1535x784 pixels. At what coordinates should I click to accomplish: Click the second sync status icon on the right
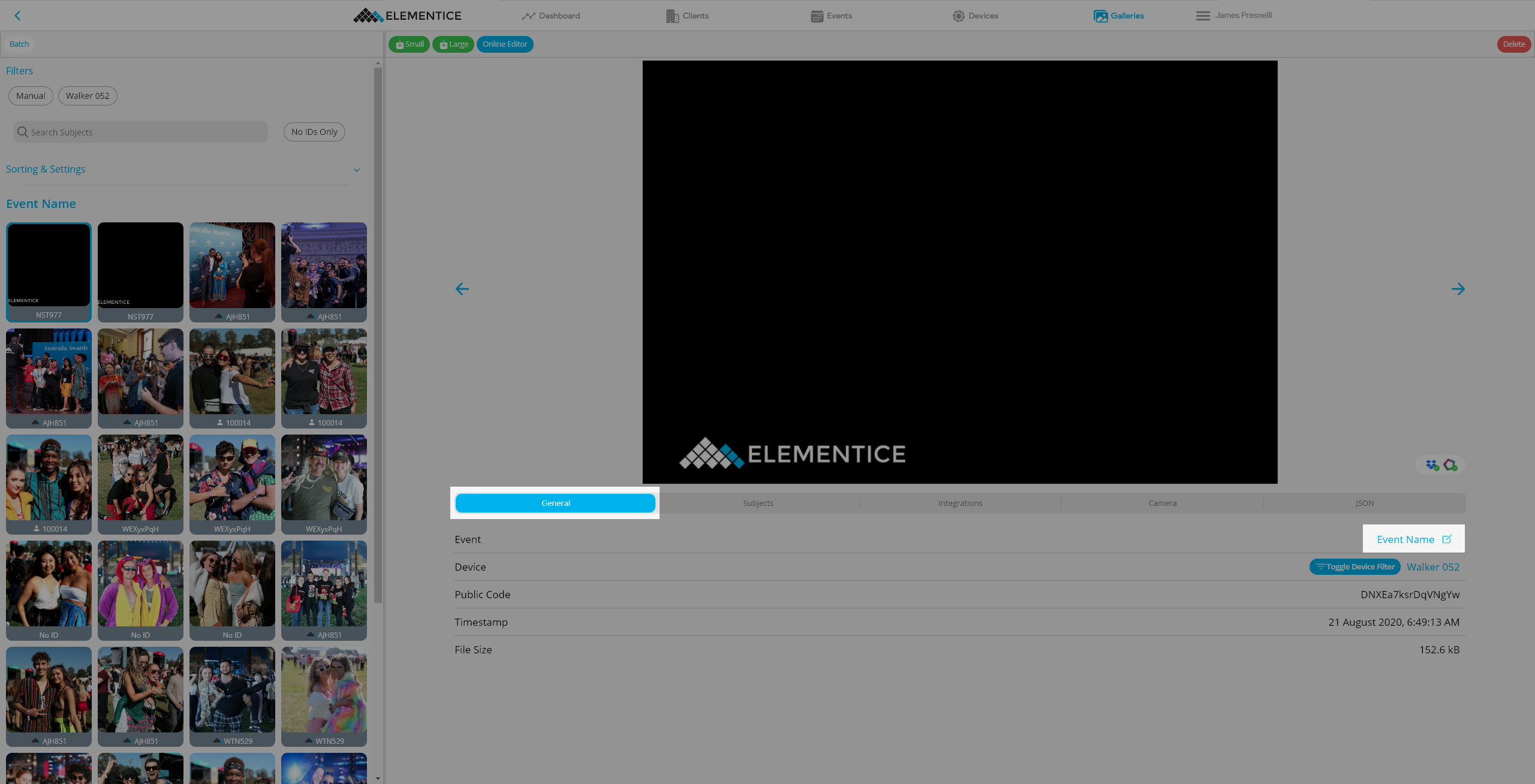point(1450,465)
